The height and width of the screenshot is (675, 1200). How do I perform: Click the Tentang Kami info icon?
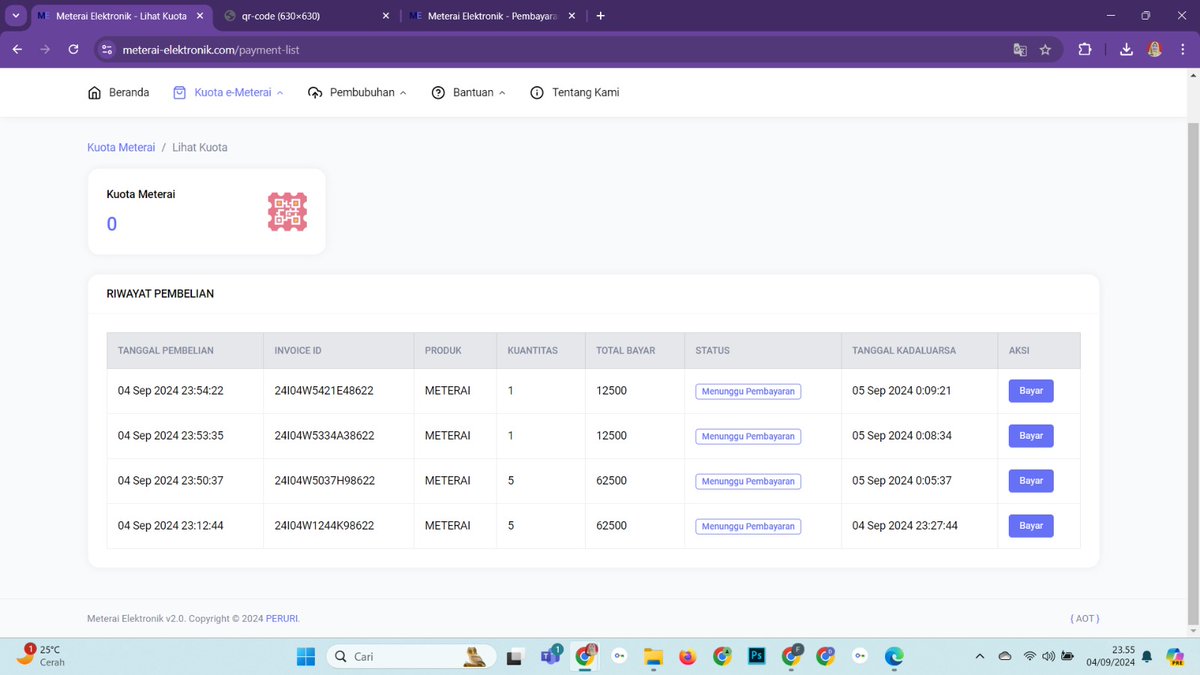click(x=537, y=92)
